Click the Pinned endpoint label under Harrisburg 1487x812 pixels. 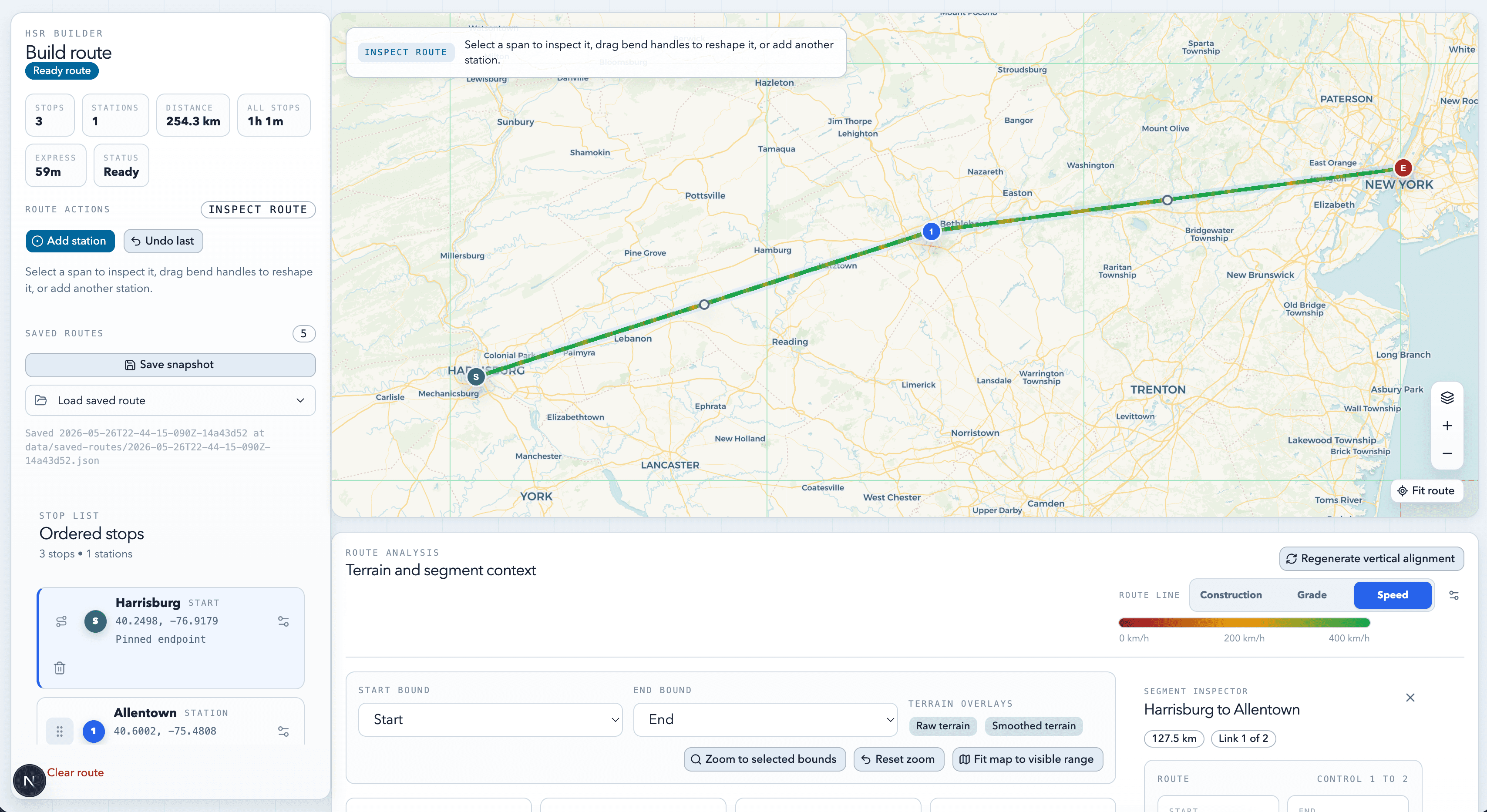[x=161, y=639]
